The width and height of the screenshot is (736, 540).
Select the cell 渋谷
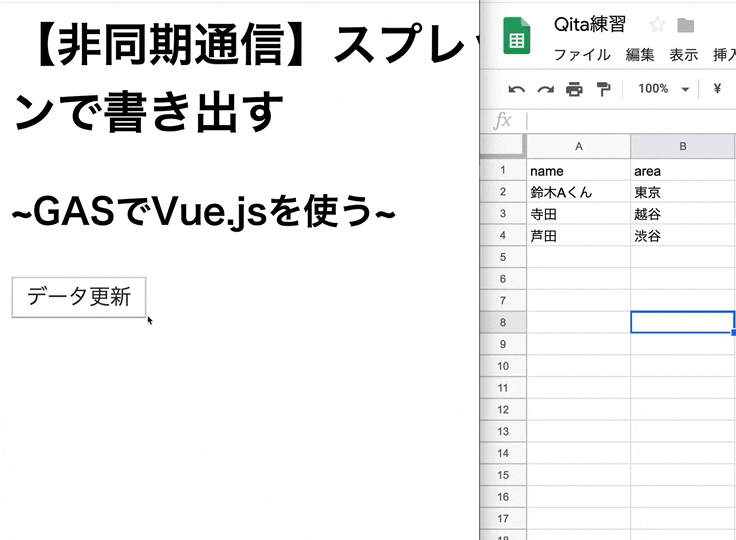(682, 235)
